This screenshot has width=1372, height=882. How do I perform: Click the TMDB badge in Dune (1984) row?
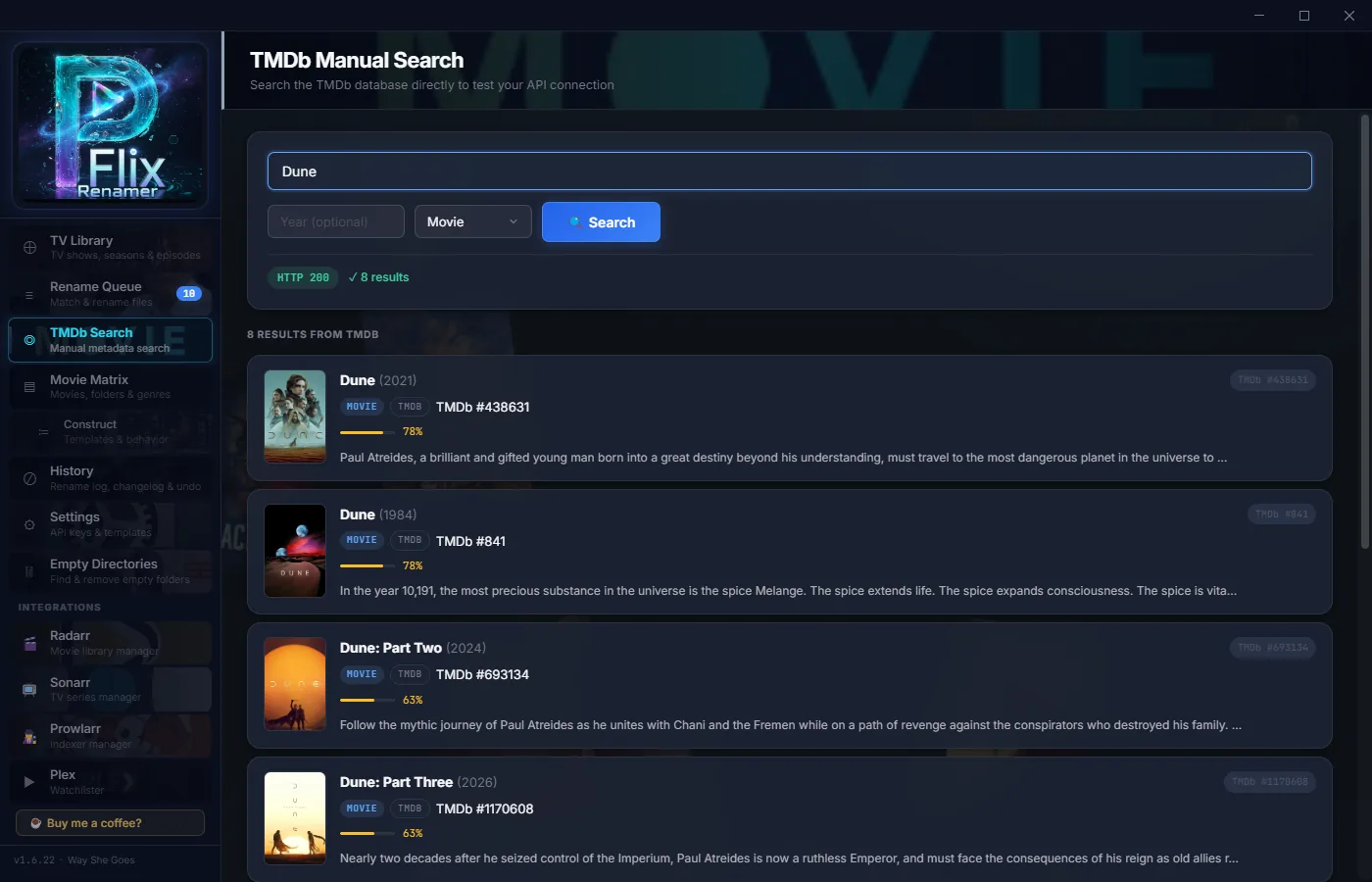(410, 540)
